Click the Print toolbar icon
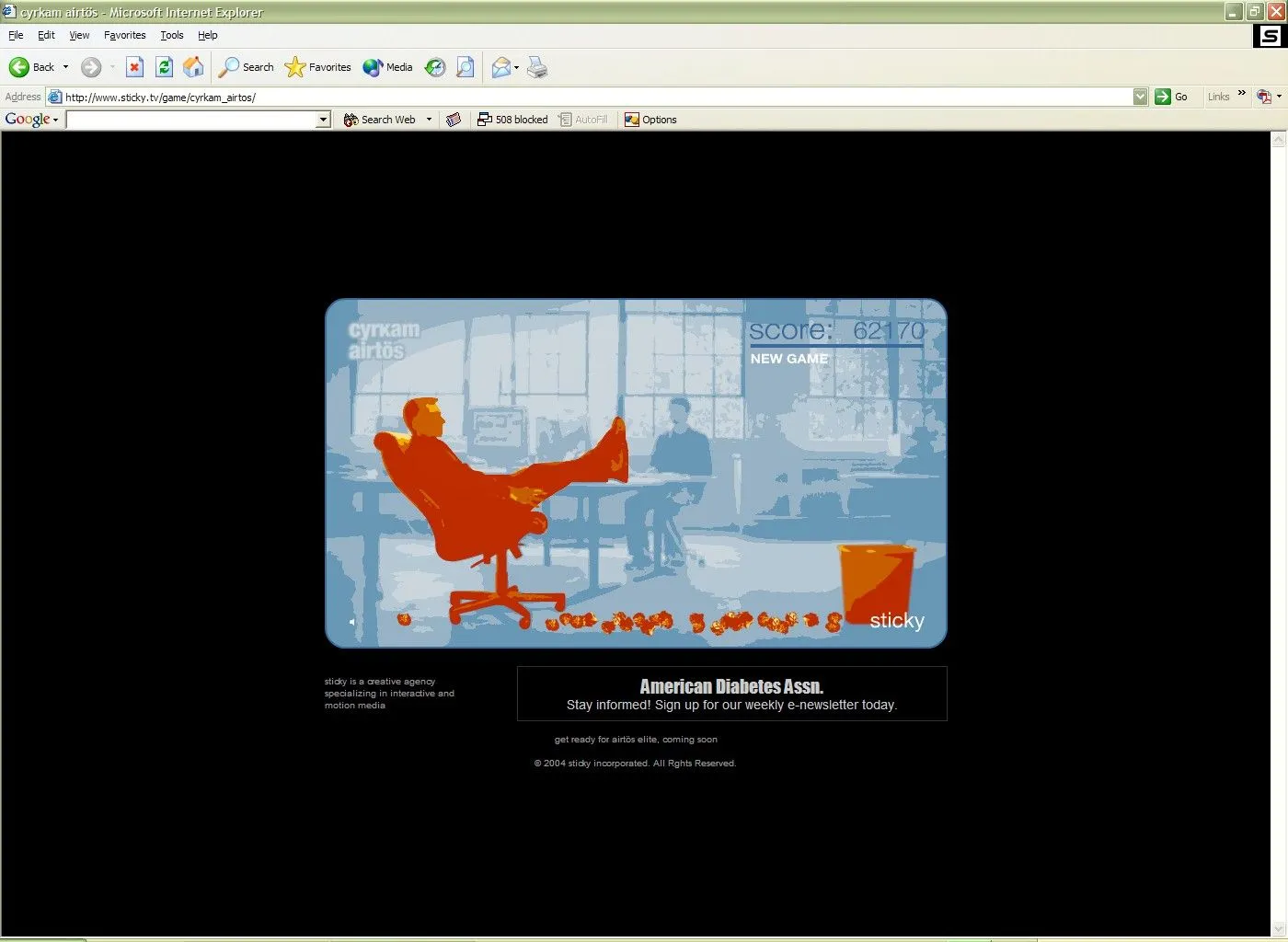1288x942 pixels. (537, 67)
